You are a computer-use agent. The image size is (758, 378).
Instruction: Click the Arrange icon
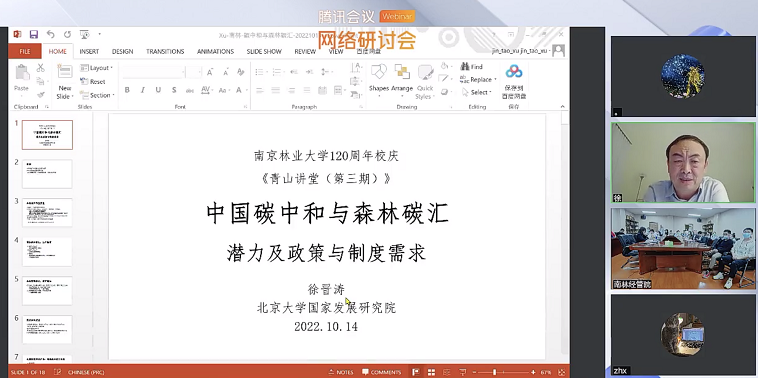402,73
